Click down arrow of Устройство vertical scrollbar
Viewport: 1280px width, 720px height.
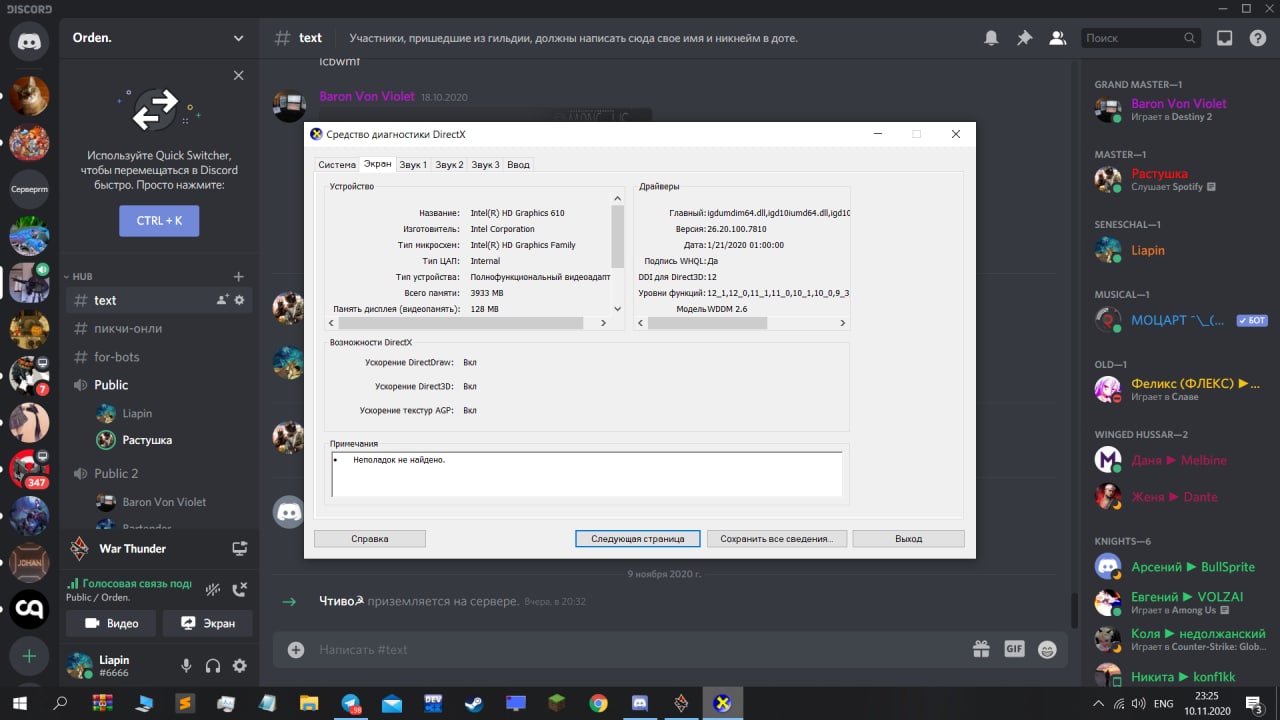[617, 309]
